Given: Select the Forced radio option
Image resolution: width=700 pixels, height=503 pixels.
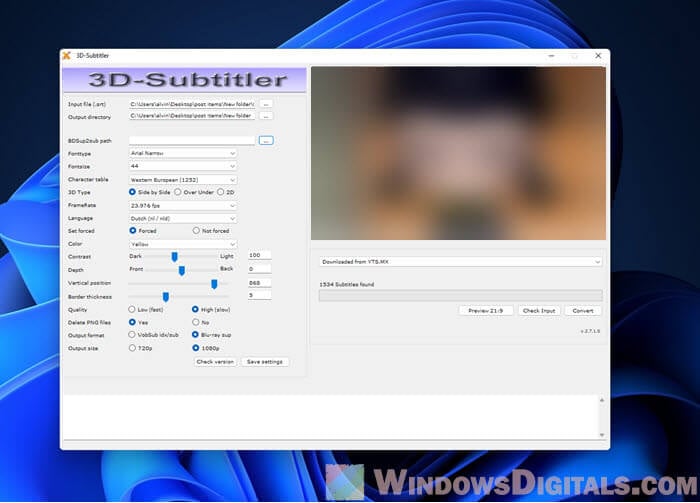Looking at the screenshot, I should [x=133, y=231].
